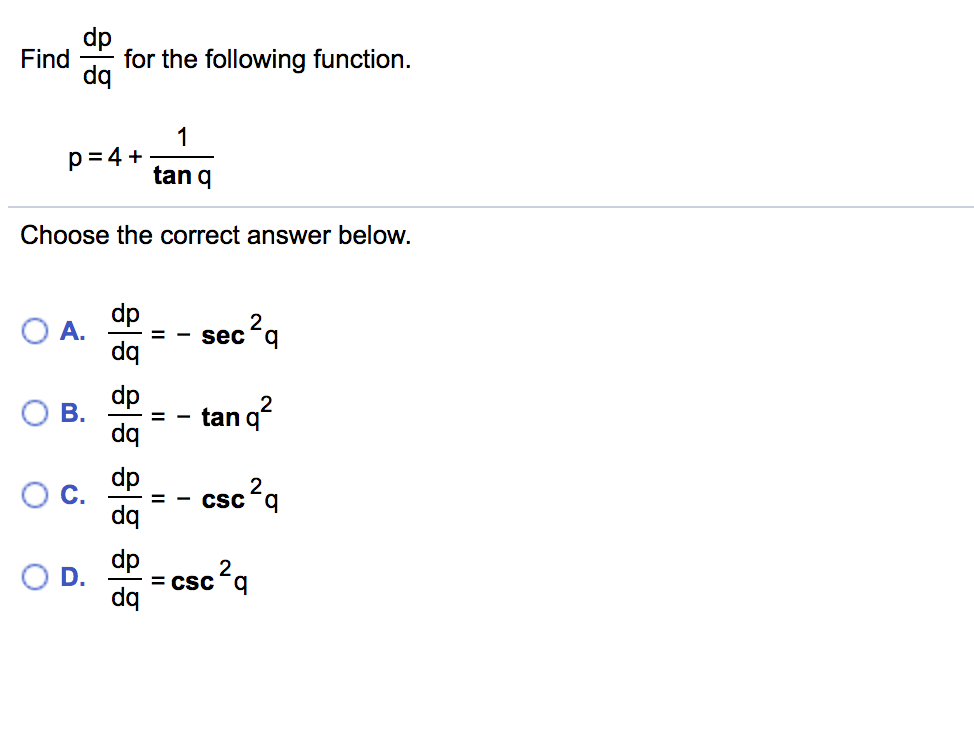
Task: Select radio button for answer D
Action: coord(35,576)
